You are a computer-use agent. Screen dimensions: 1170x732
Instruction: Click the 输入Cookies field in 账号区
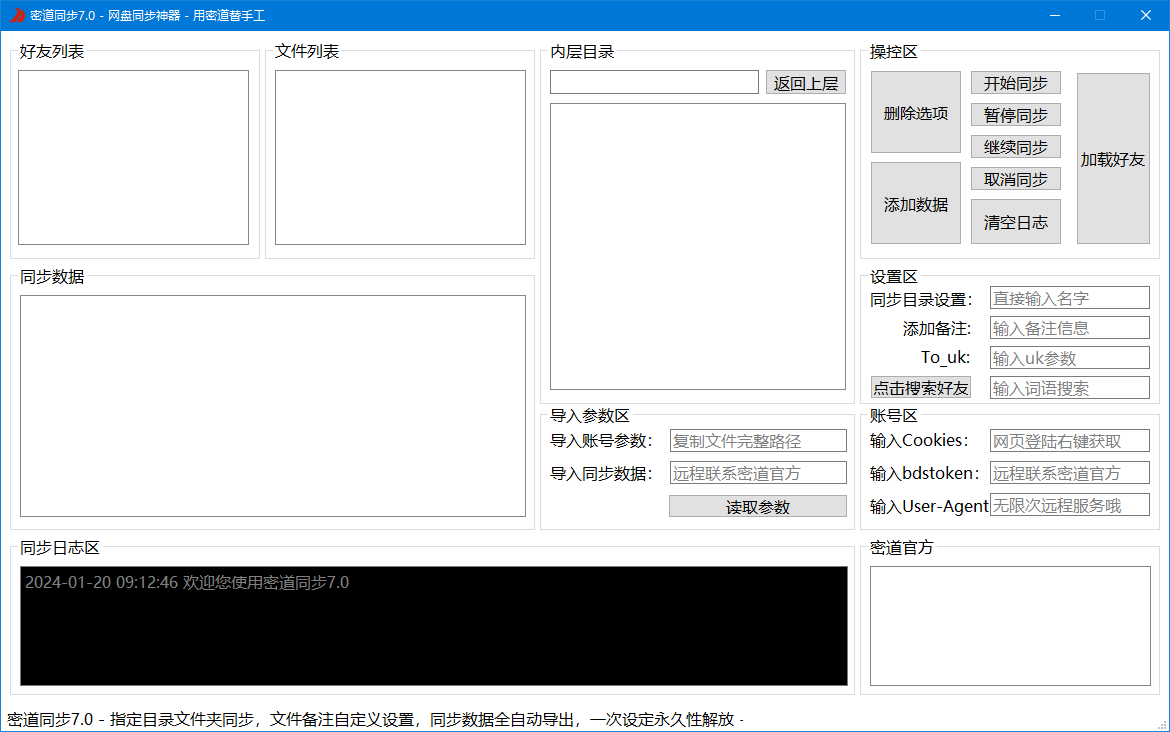[1069, 440]
